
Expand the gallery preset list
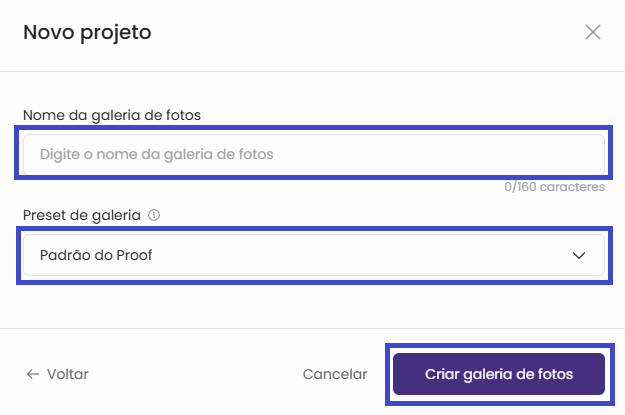tap(314, 255)
